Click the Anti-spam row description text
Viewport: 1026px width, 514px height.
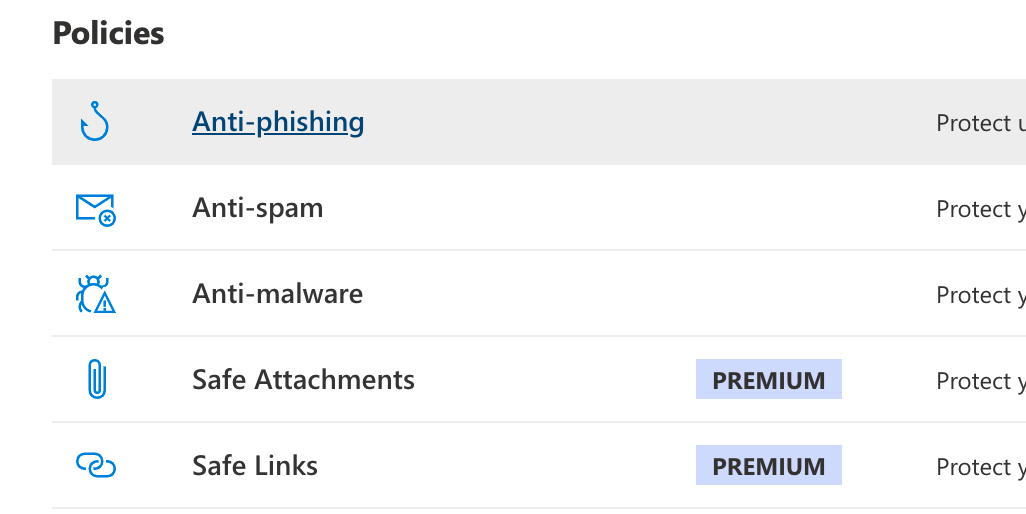click(x=980, y=209)
